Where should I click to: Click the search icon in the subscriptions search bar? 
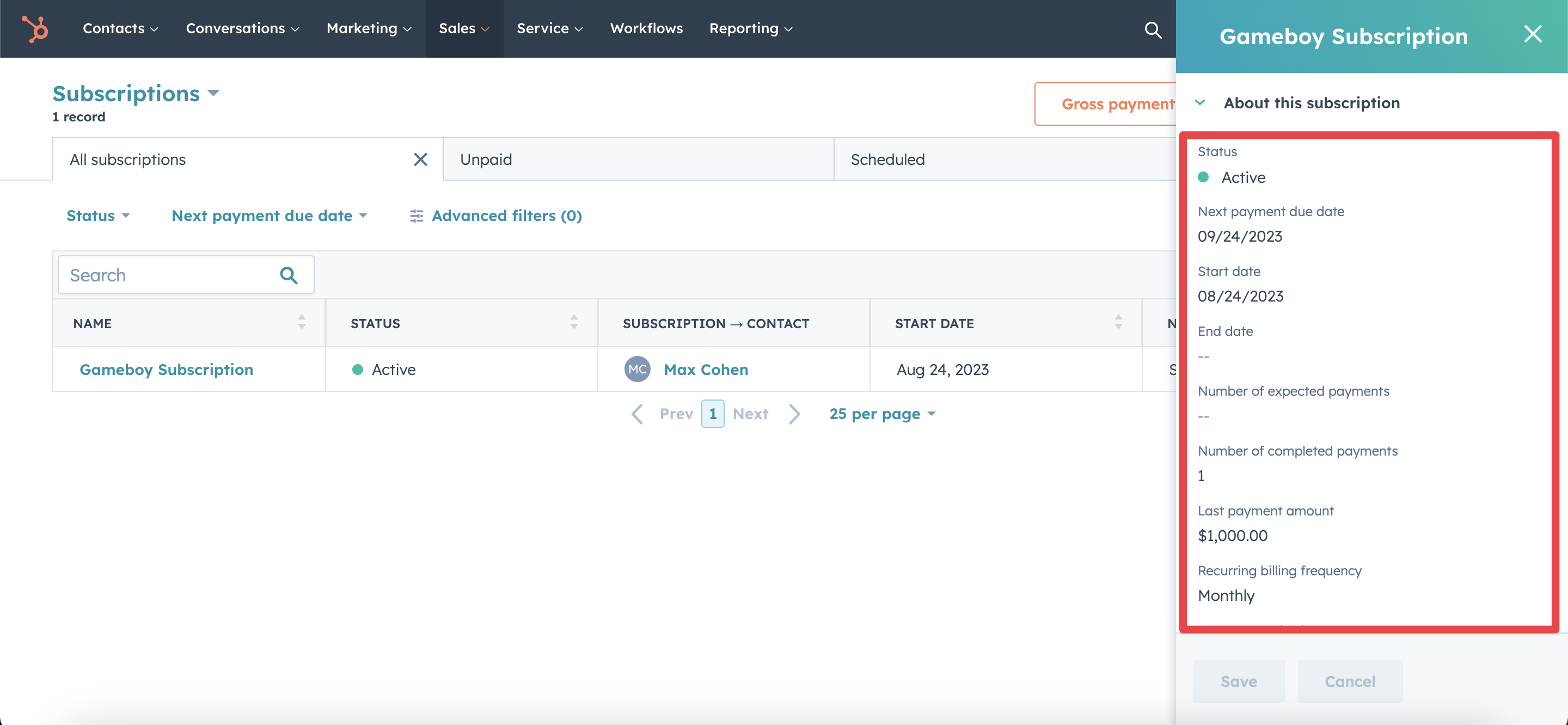click(288, 275)
